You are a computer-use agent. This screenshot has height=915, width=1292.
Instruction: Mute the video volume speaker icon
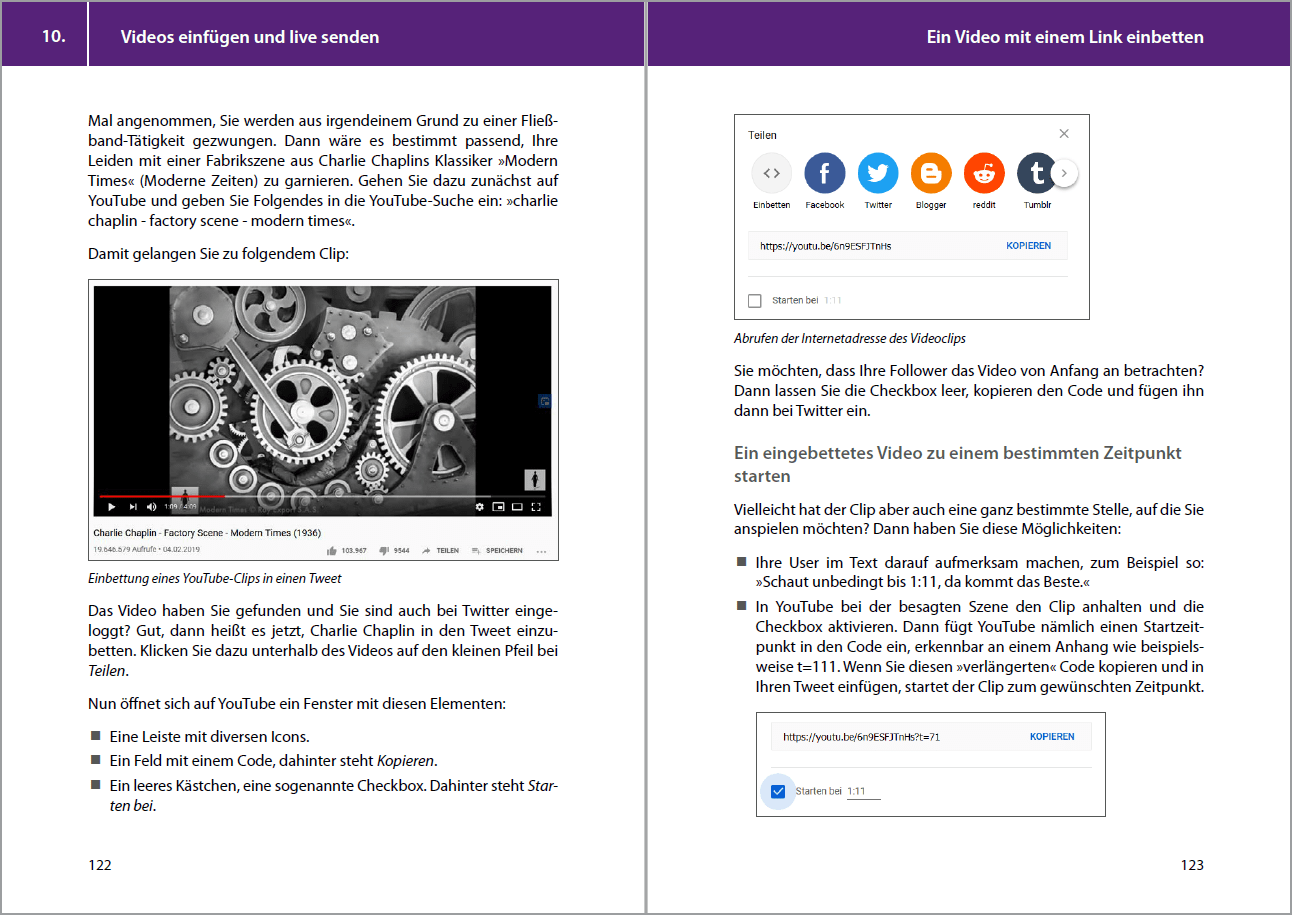click(x=152, y=507)
